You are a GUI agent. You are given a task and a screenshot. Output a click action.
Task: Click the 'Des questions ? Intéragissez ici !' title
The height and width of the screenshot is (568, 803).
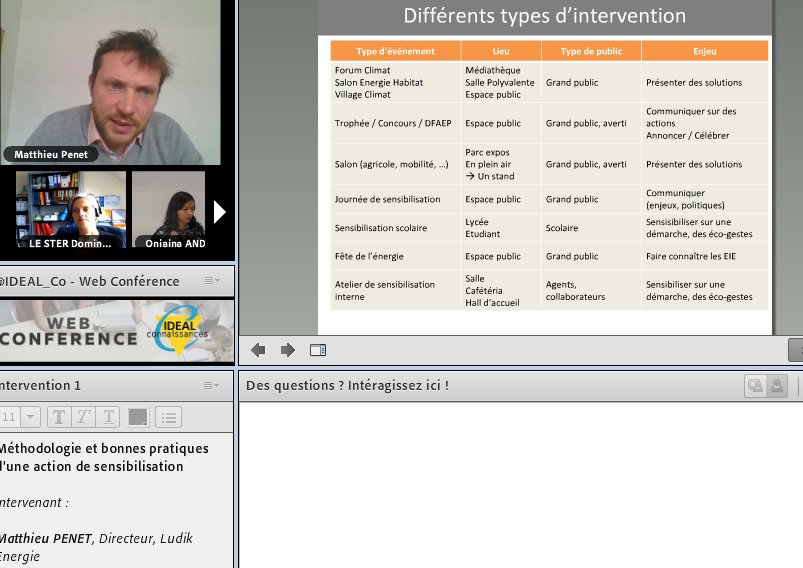347,385
